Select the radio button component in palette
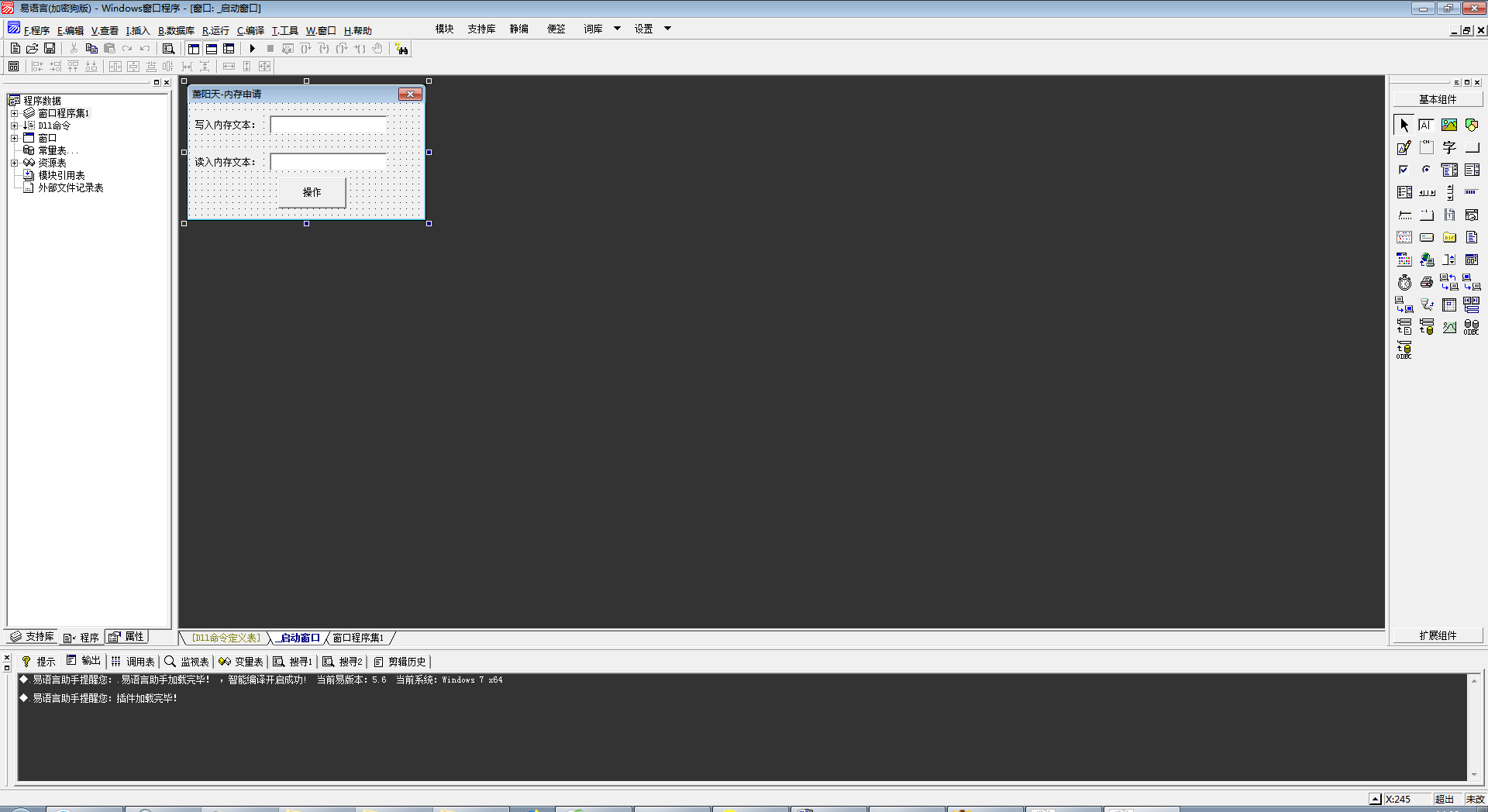The width and height of the screenshot is (1488, 812). pyautogui.click(x=1426, y=170)
